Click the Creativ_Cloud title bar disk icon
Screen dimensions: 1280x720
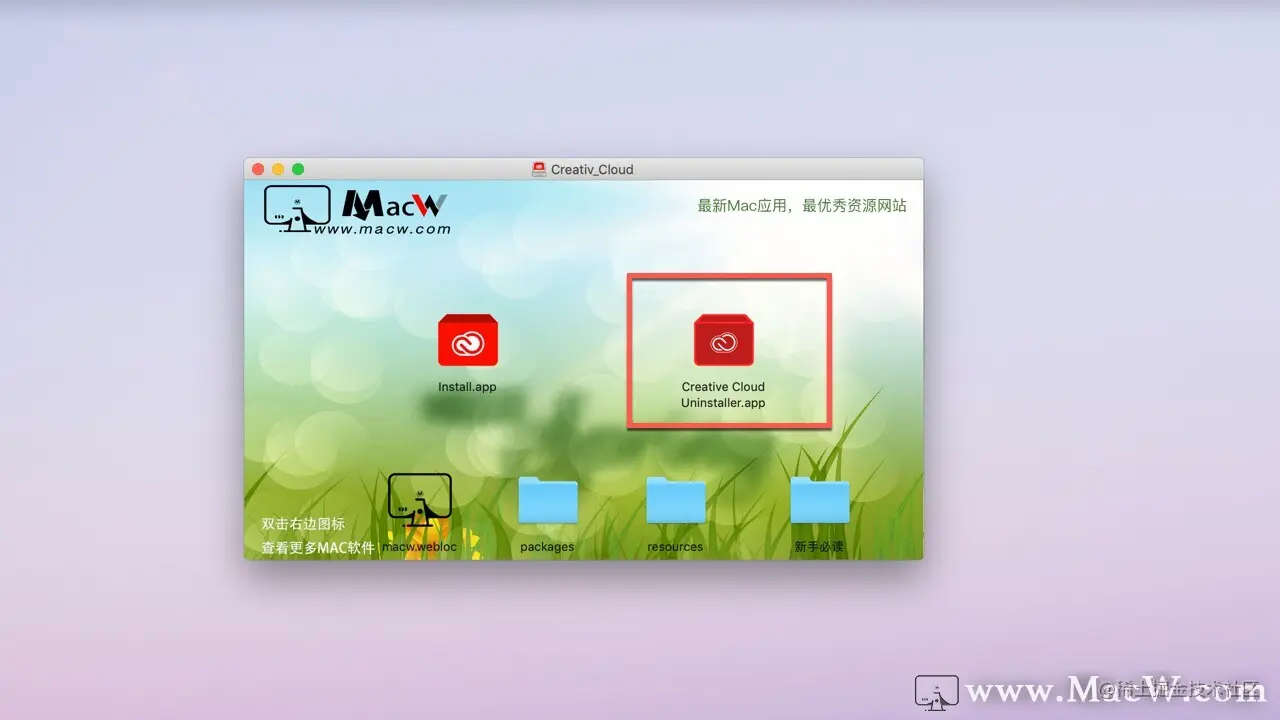tap(539, 169)
